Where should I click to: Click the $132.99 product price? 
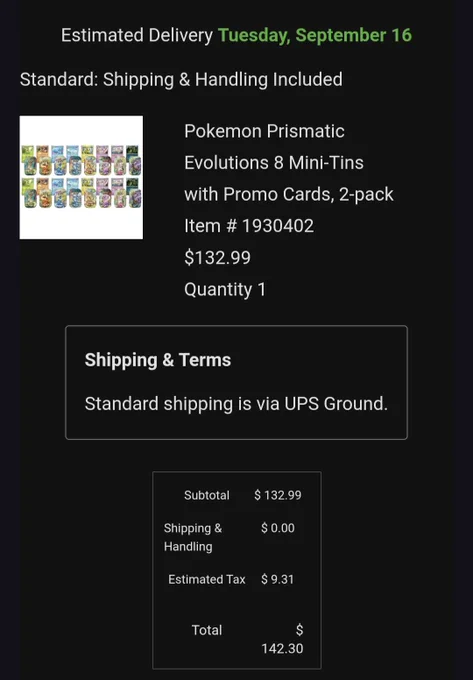click(217, 258)
